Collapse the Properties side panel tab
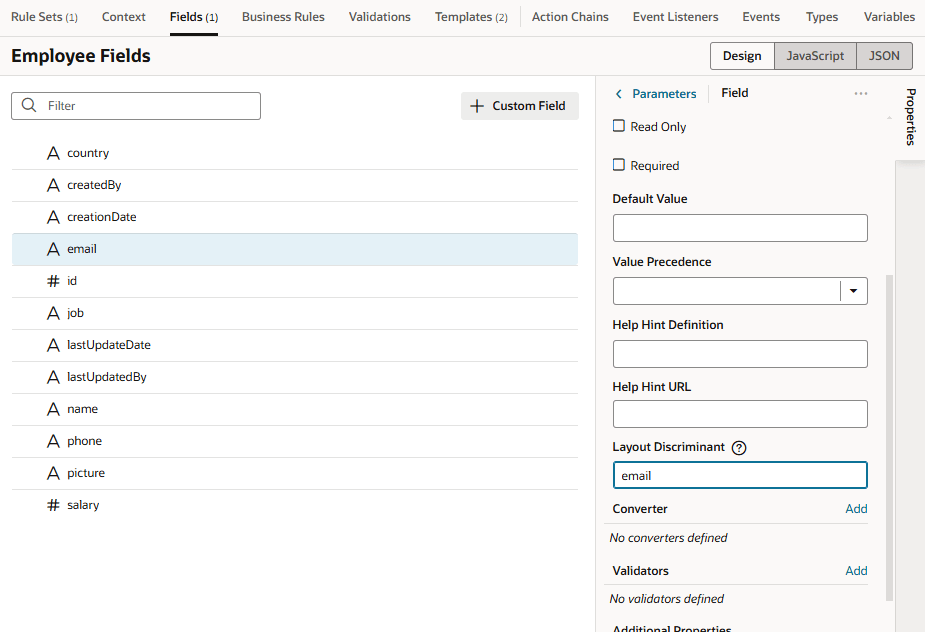 [x=910, y=117]
